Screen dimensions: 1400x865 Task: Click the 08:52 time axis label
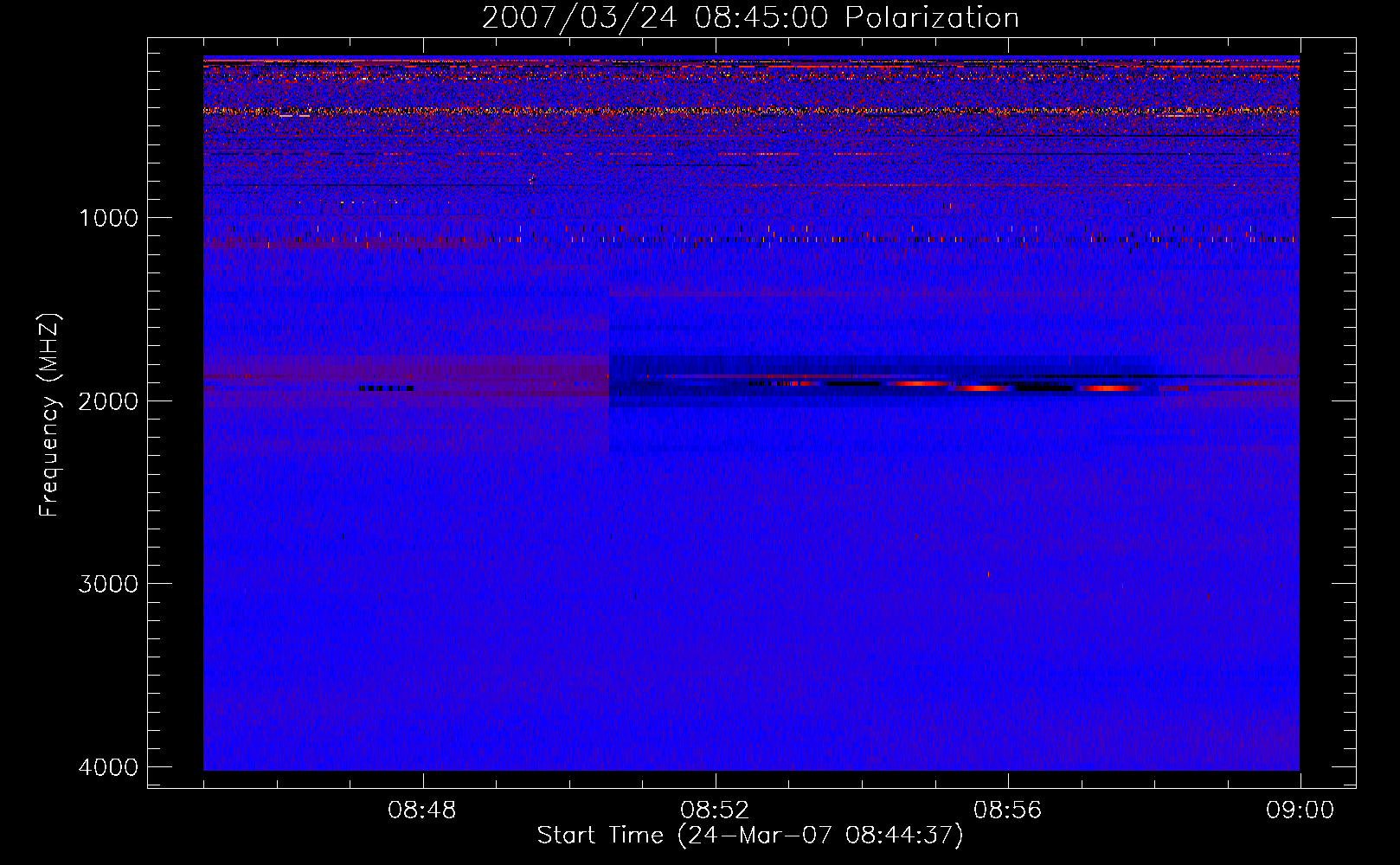(715, 811)
